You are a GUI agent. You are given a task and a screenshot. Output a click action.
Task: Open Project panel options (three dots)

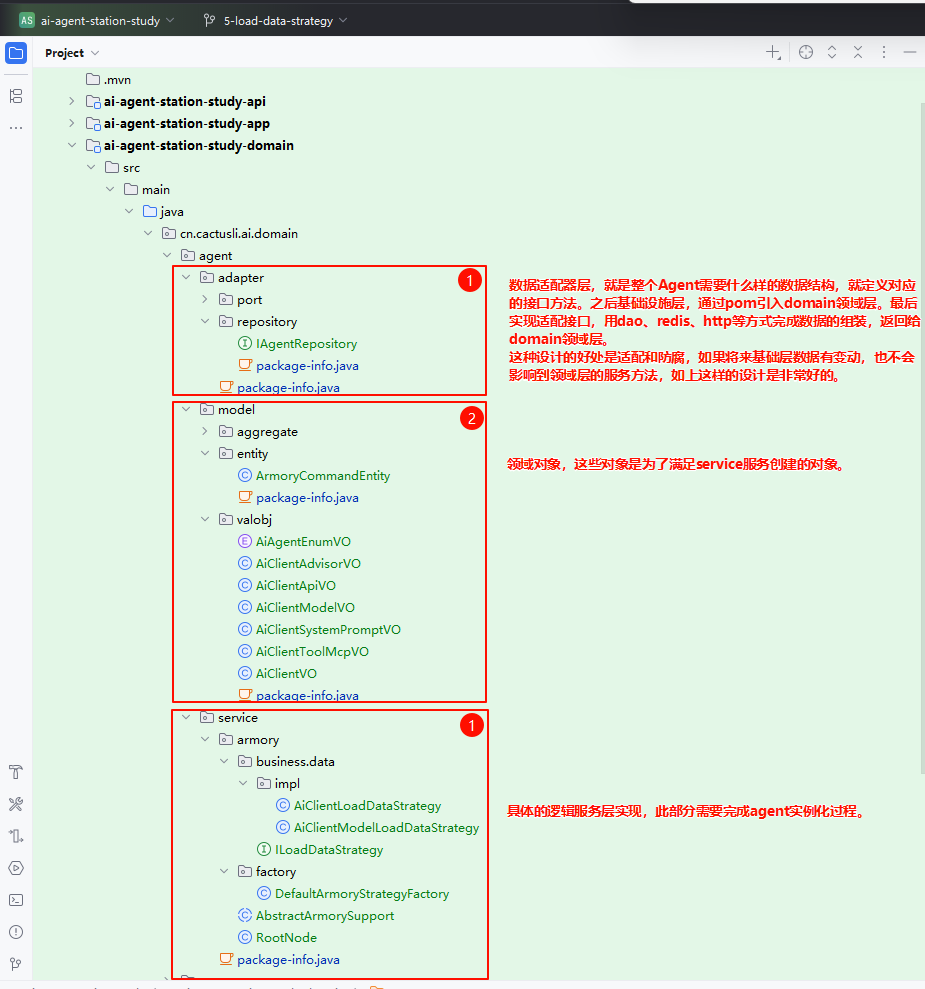(x=884, y=52)
